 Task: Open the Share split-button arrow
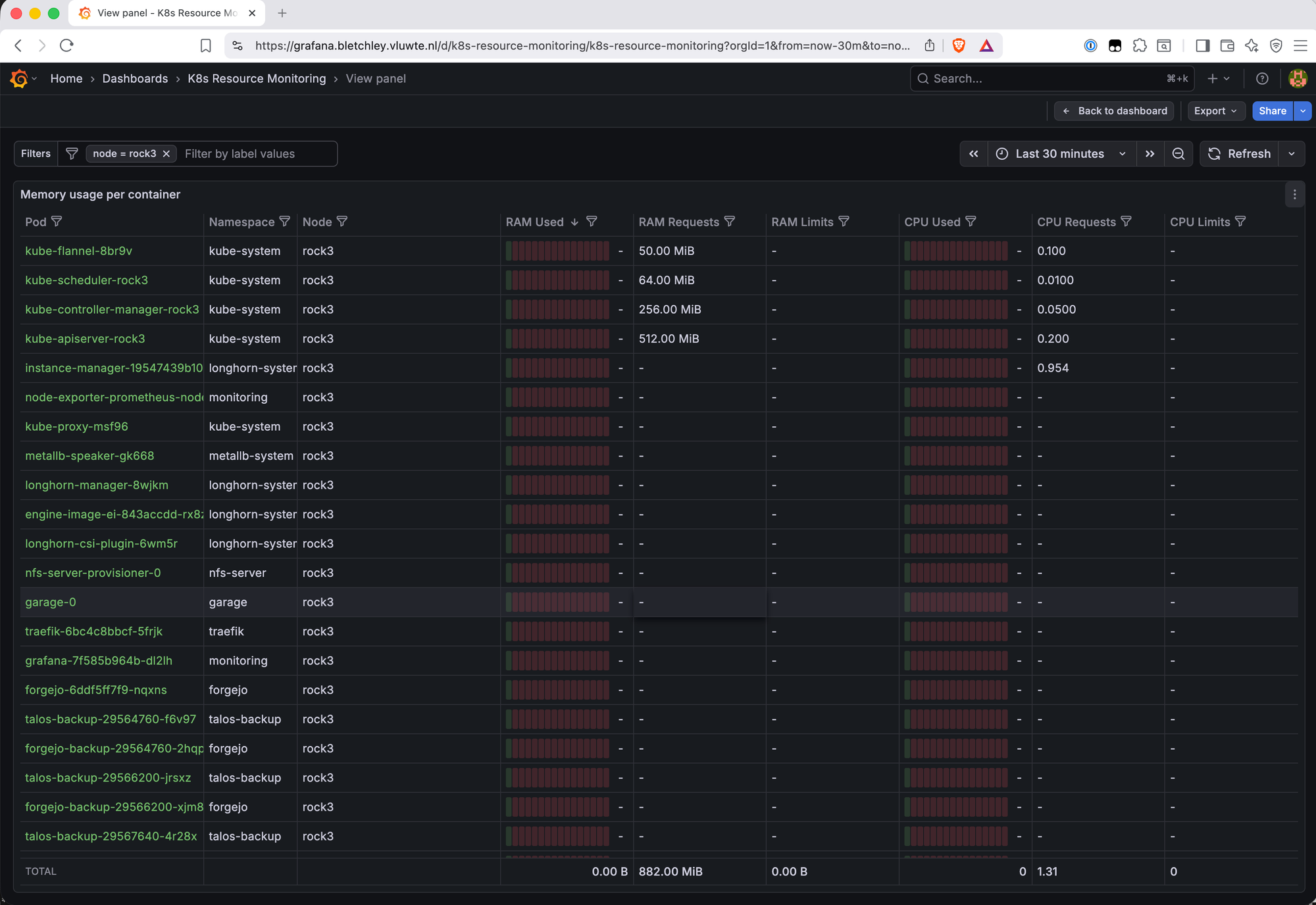(1303, 110)
